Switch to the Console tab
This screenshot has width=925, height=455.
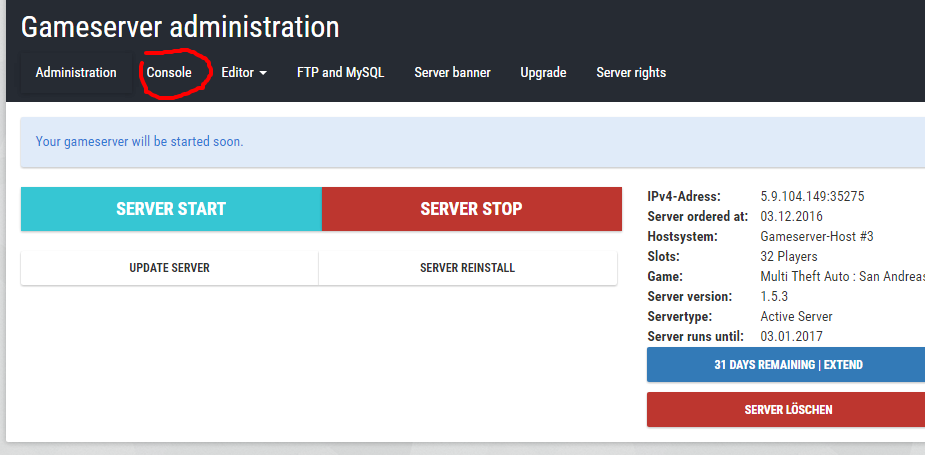169,72
